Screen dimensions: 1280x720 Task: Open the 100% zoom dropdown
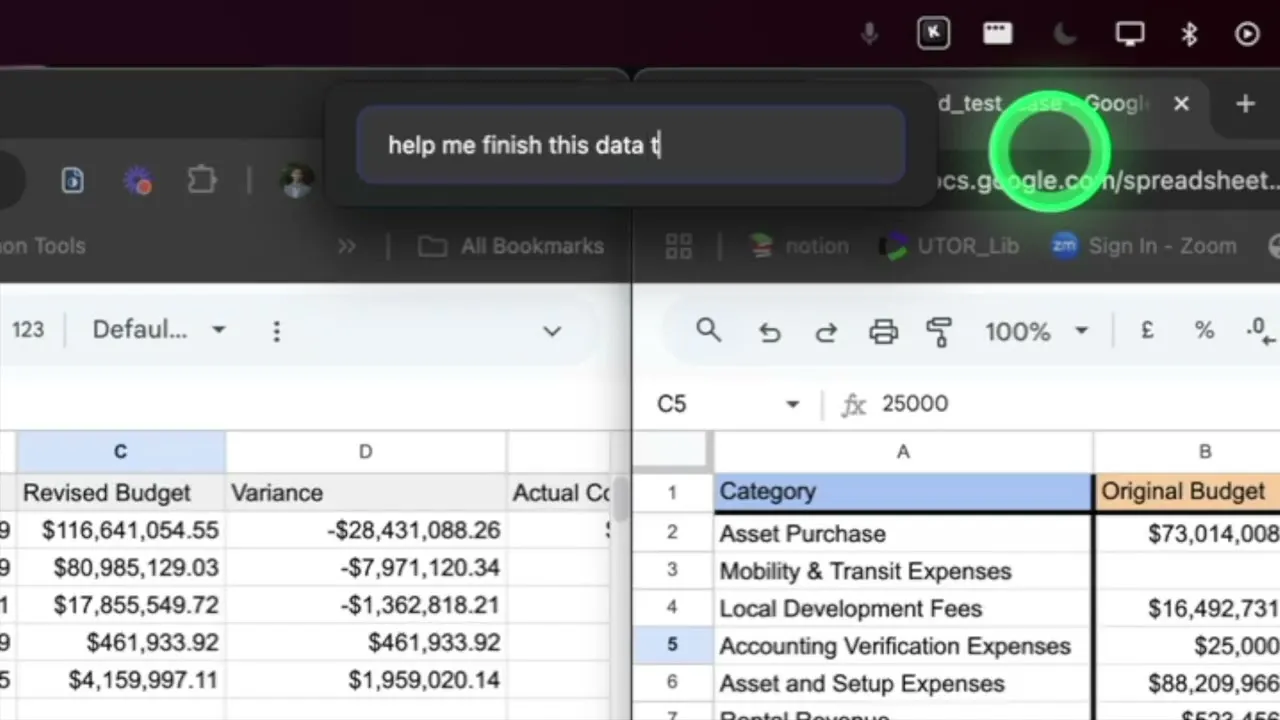pos(1036,332)
